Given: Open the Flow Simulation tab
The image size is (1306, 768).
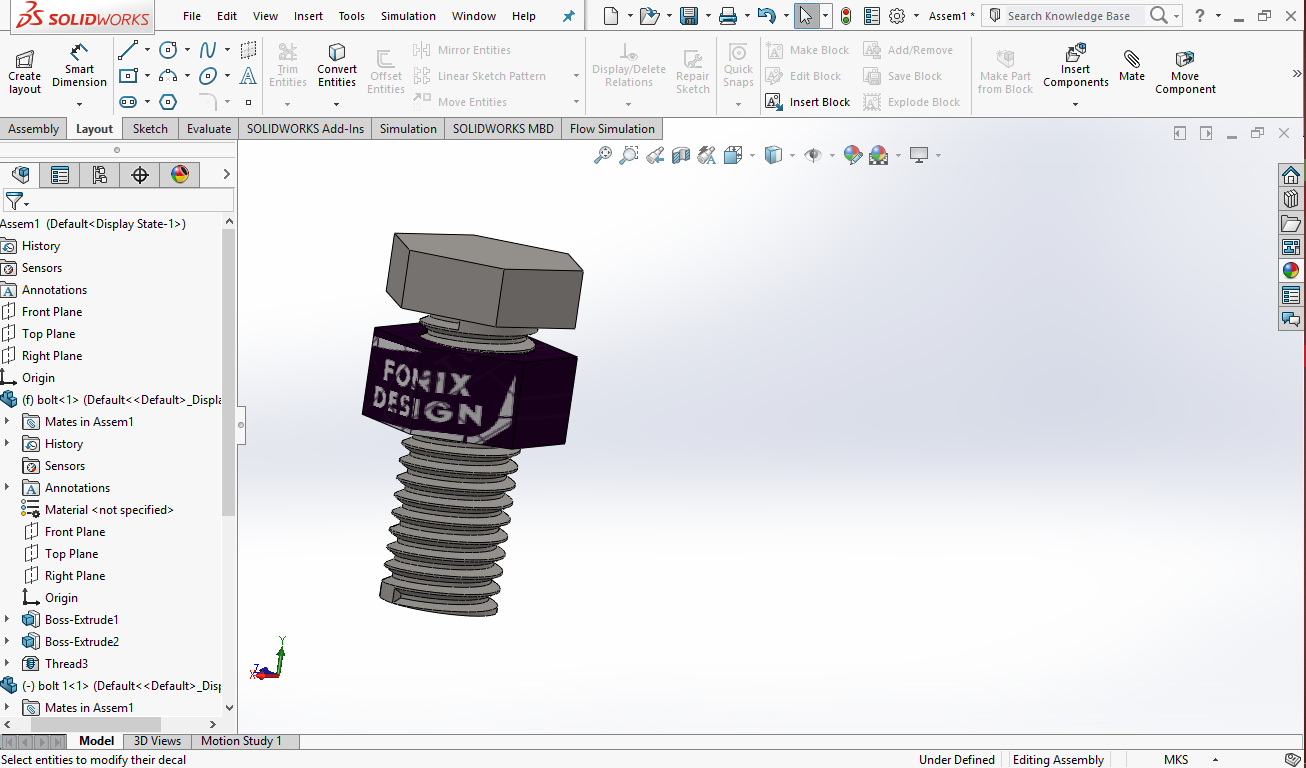Looking at the screenshot, I should (x=612, y=129).
